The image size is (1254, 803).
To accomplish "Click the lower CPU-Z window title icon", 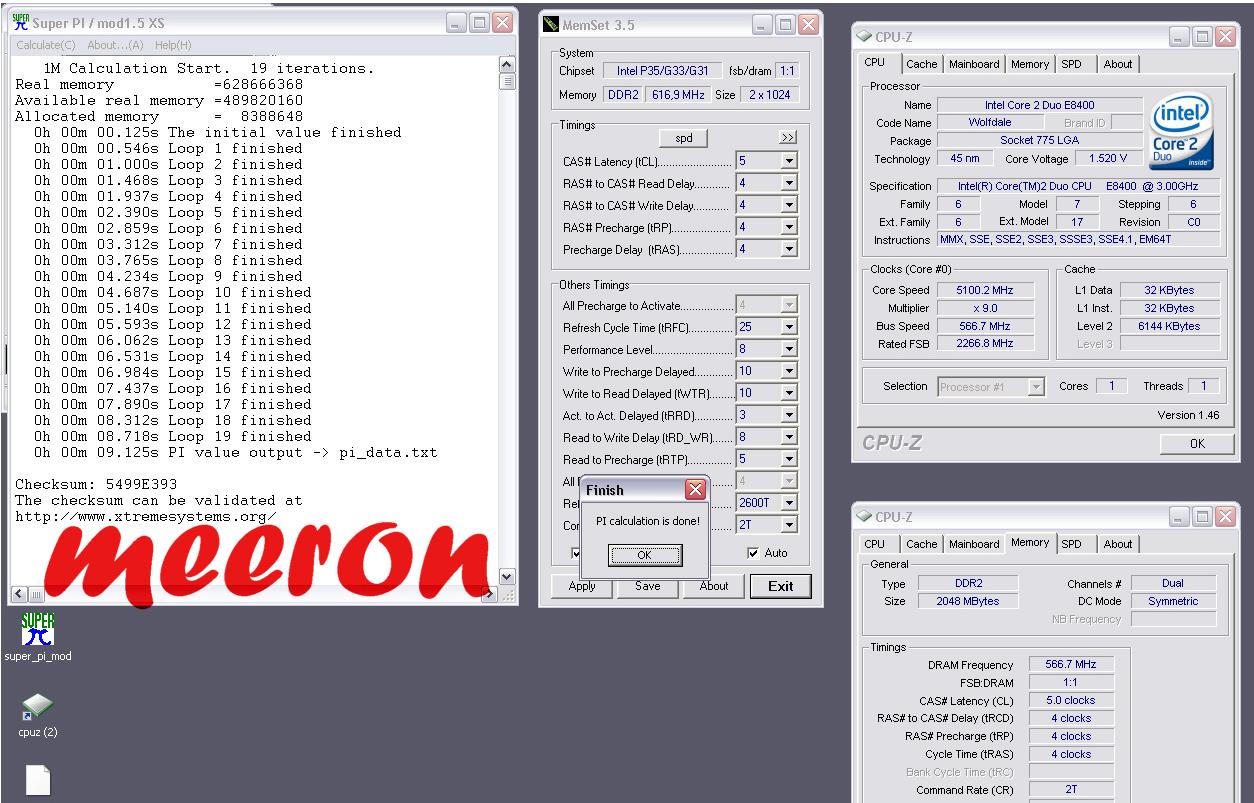I will [865, 517].
